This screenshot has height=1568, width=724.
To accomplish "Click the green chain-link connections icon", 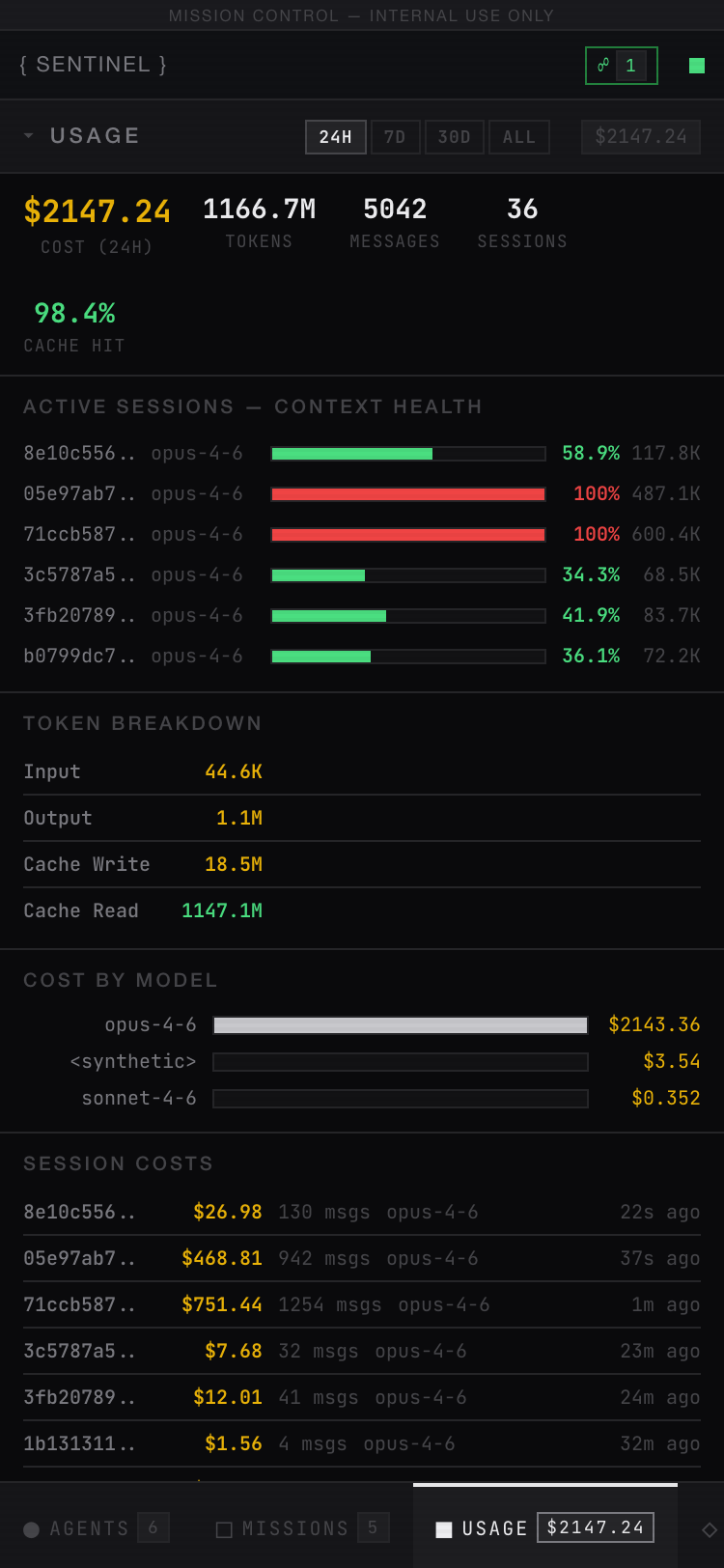I will click(603, 65).
